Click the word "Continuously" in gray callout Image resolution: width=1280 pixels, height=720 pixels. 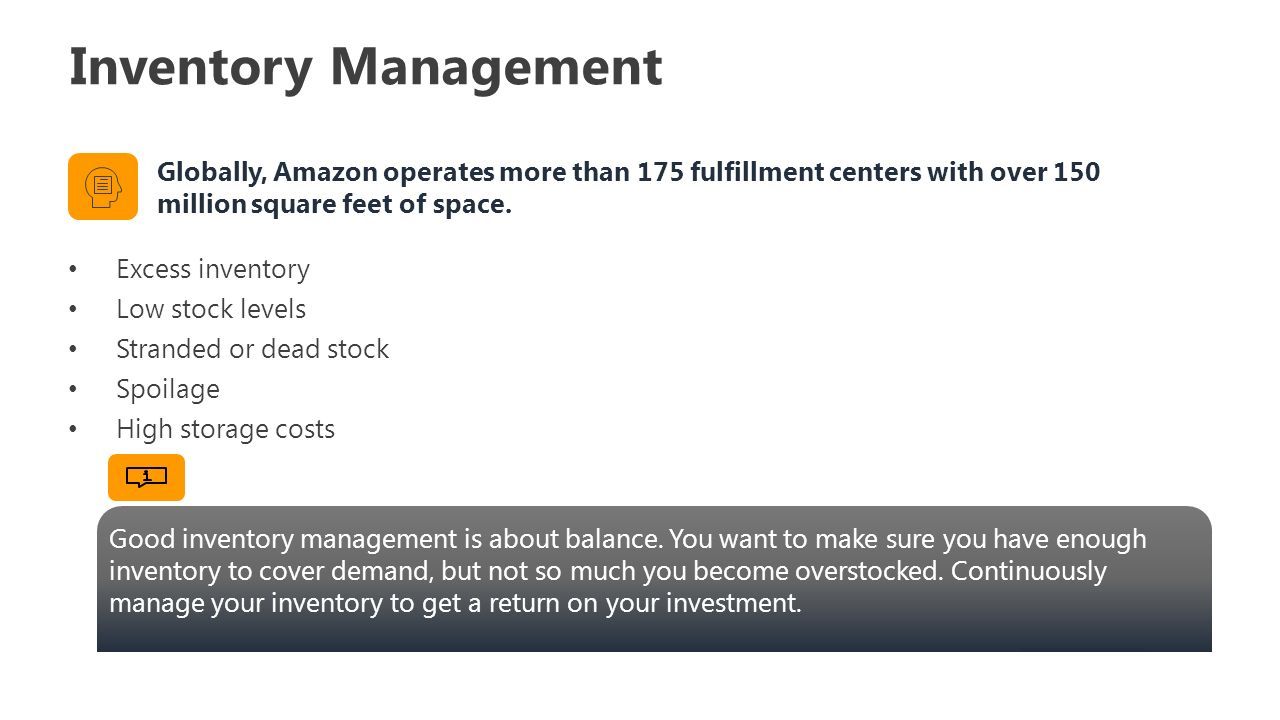point(1029,571)
